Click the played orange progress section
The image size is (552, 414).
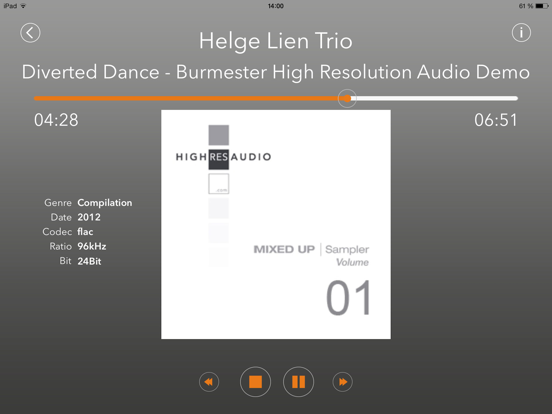(x=186, y=99)
